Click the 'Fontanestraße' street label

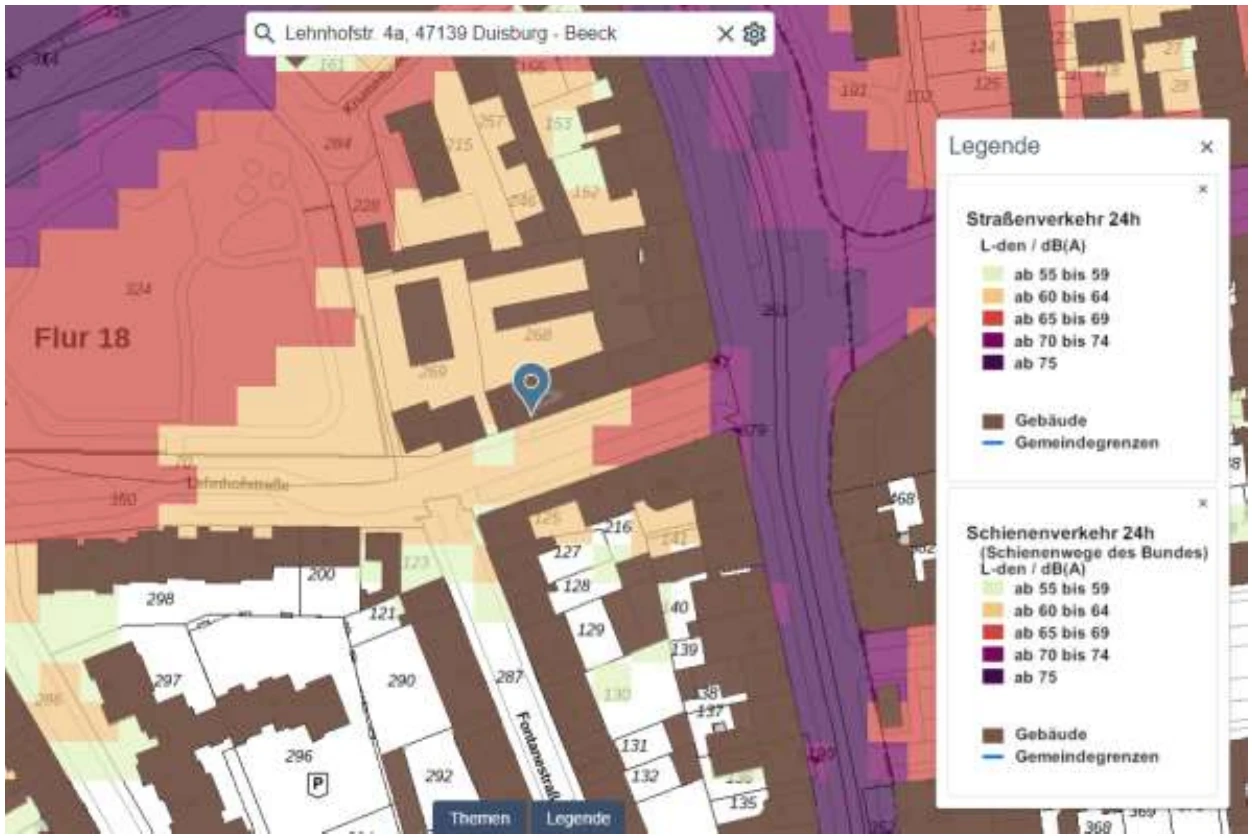pos(537,755)
